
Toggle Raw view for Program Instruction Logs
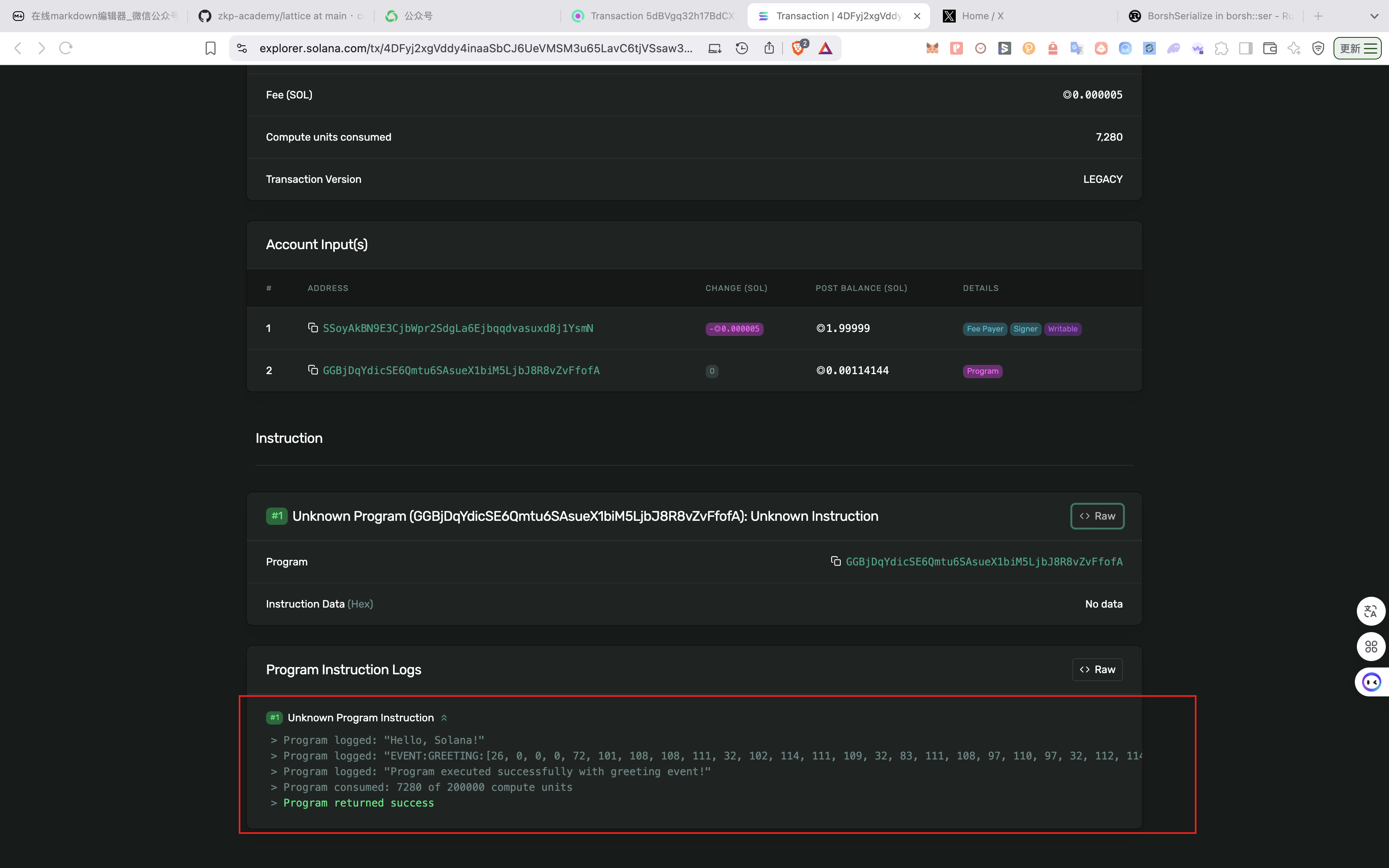pyautogui.click(x=1097, y=669)
